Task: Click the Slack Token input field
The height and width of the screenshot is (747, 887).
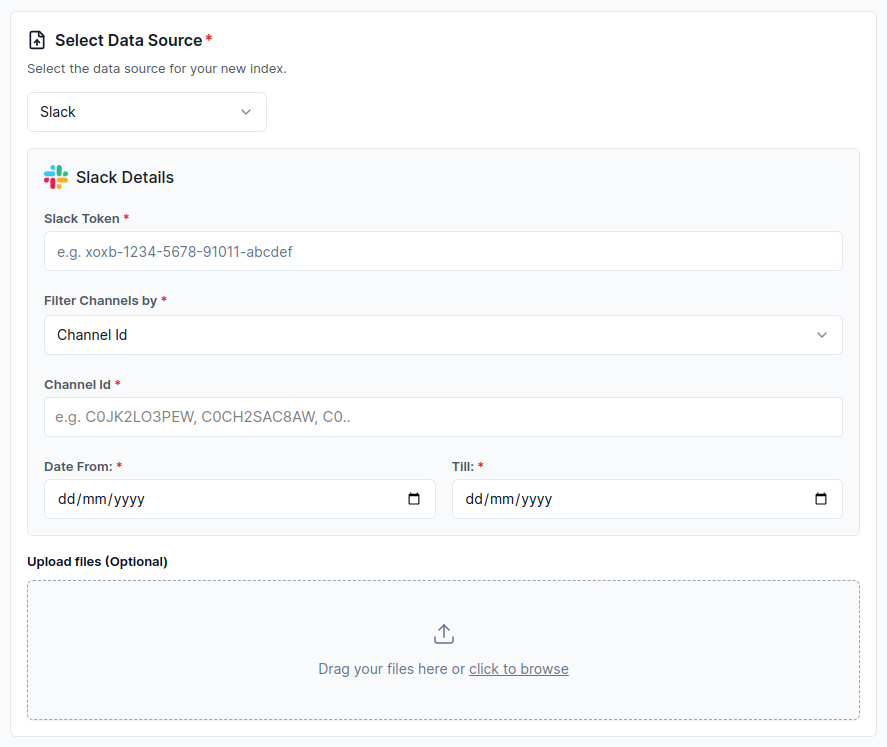Action: click(x=443, y=251)
